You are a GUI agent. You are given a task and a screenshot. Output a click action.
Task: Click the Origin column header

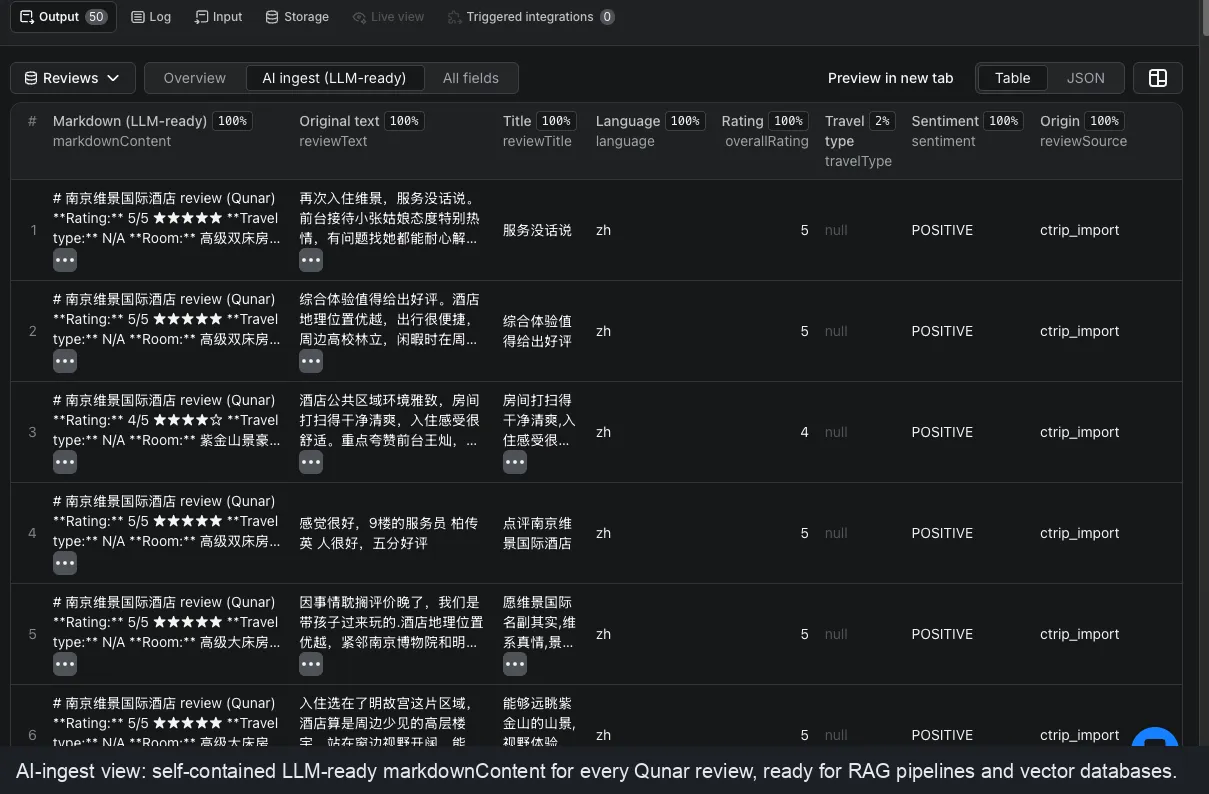[1060, 121]
